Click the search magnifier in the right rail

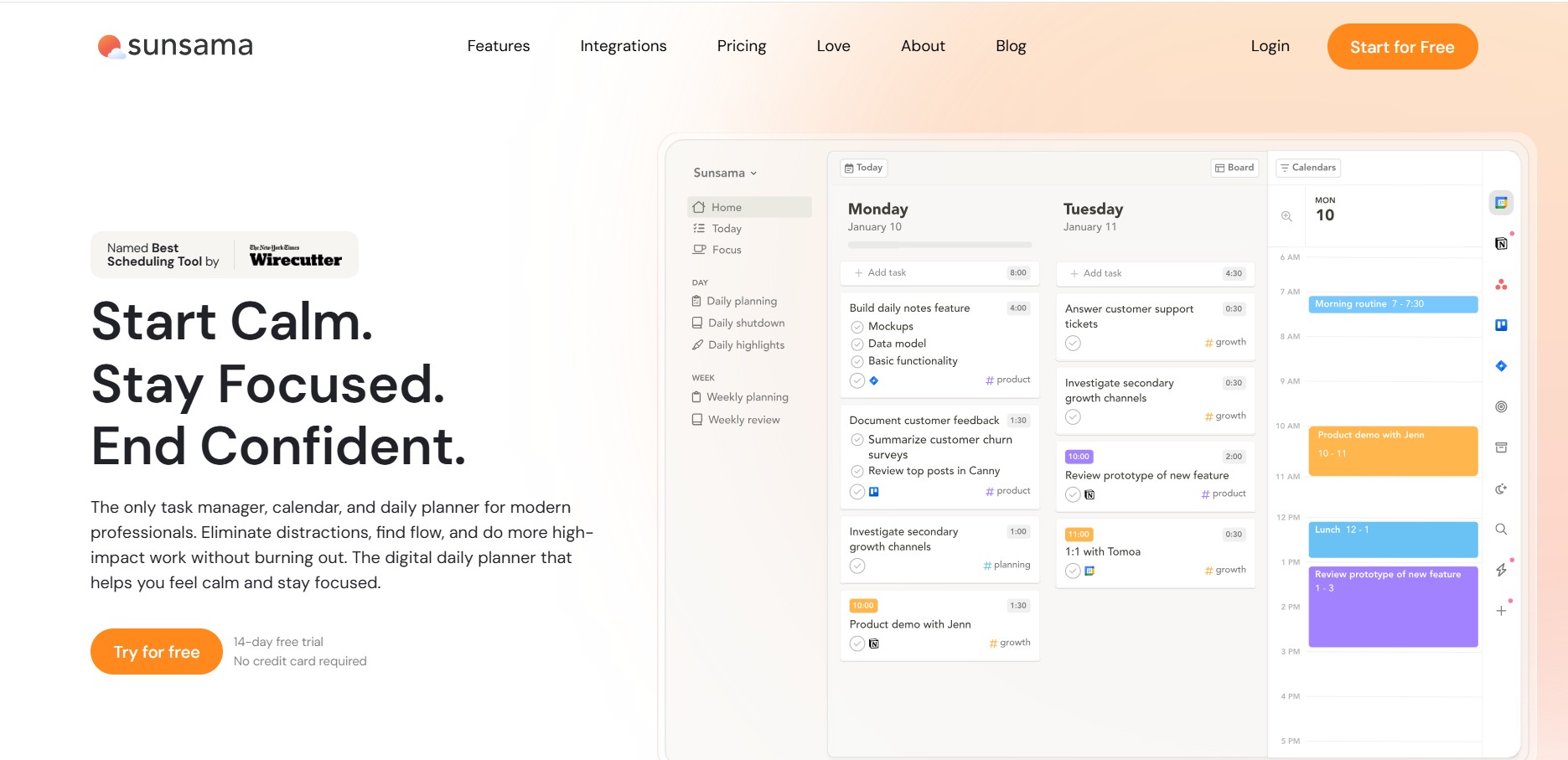(x=1501, y=529)
